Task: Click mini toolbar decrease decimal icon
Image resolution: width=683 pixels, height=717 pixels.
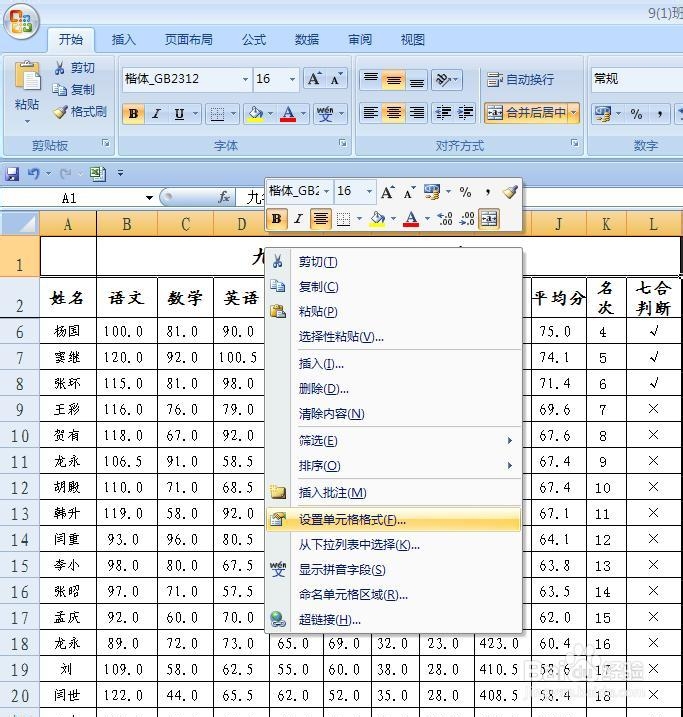Action: tap(467, 219)
